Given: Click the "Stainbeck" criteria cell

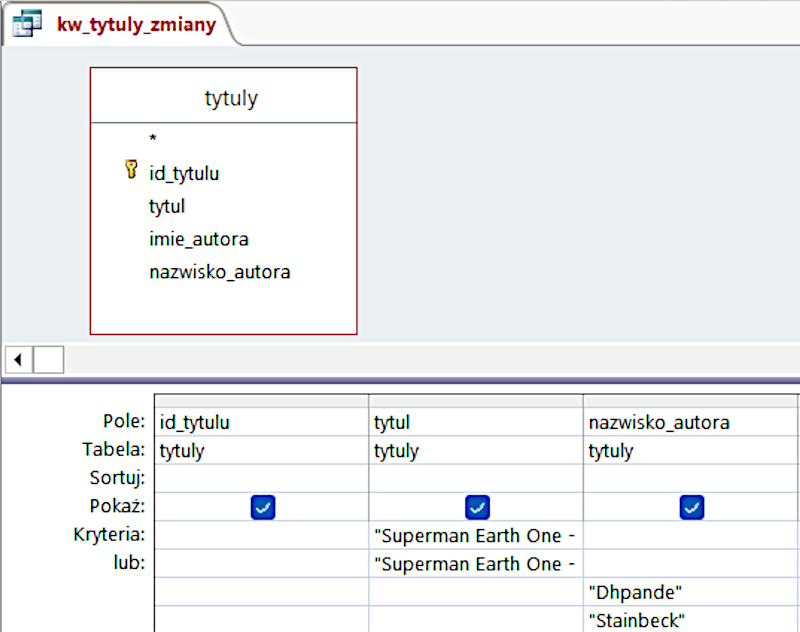Looking at the screenshot, I should tap(690, 620).
